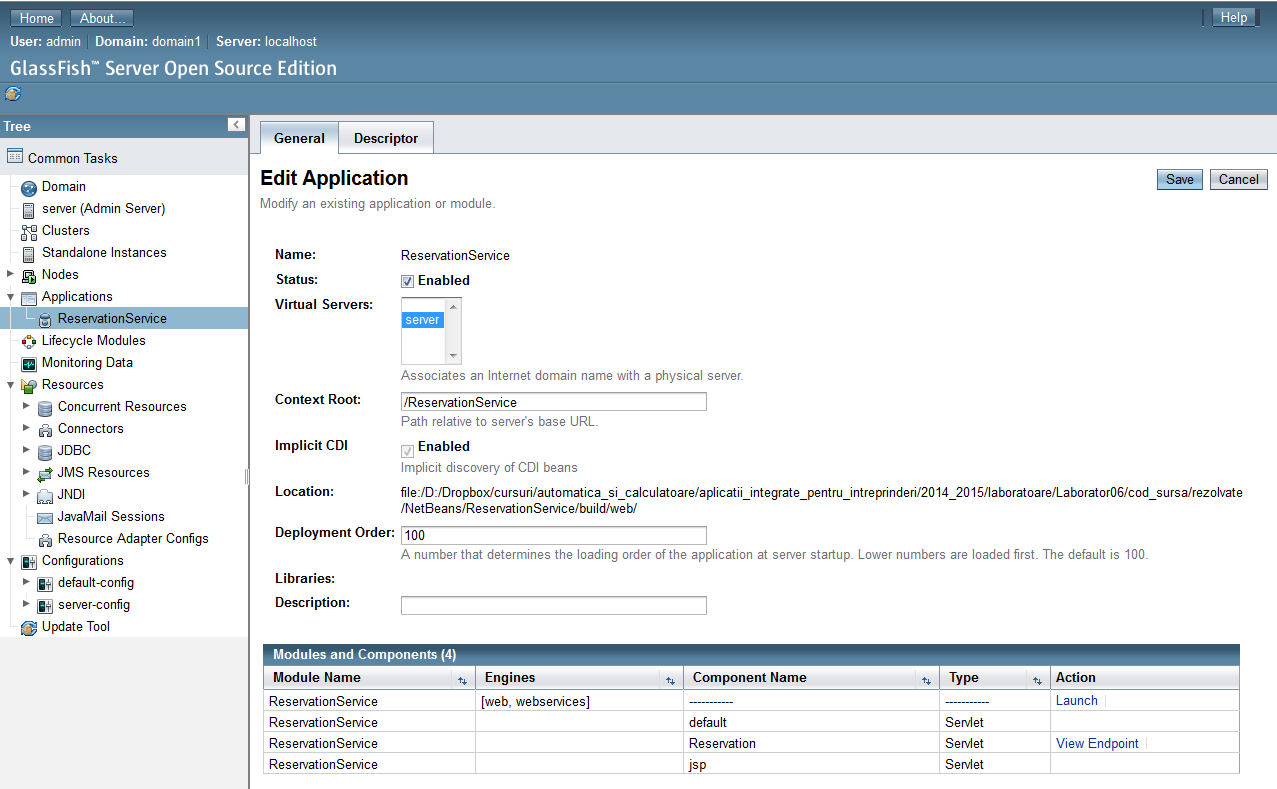
Task: Open the Help button
Action: pyautogui.click(x=1234, y=17)
